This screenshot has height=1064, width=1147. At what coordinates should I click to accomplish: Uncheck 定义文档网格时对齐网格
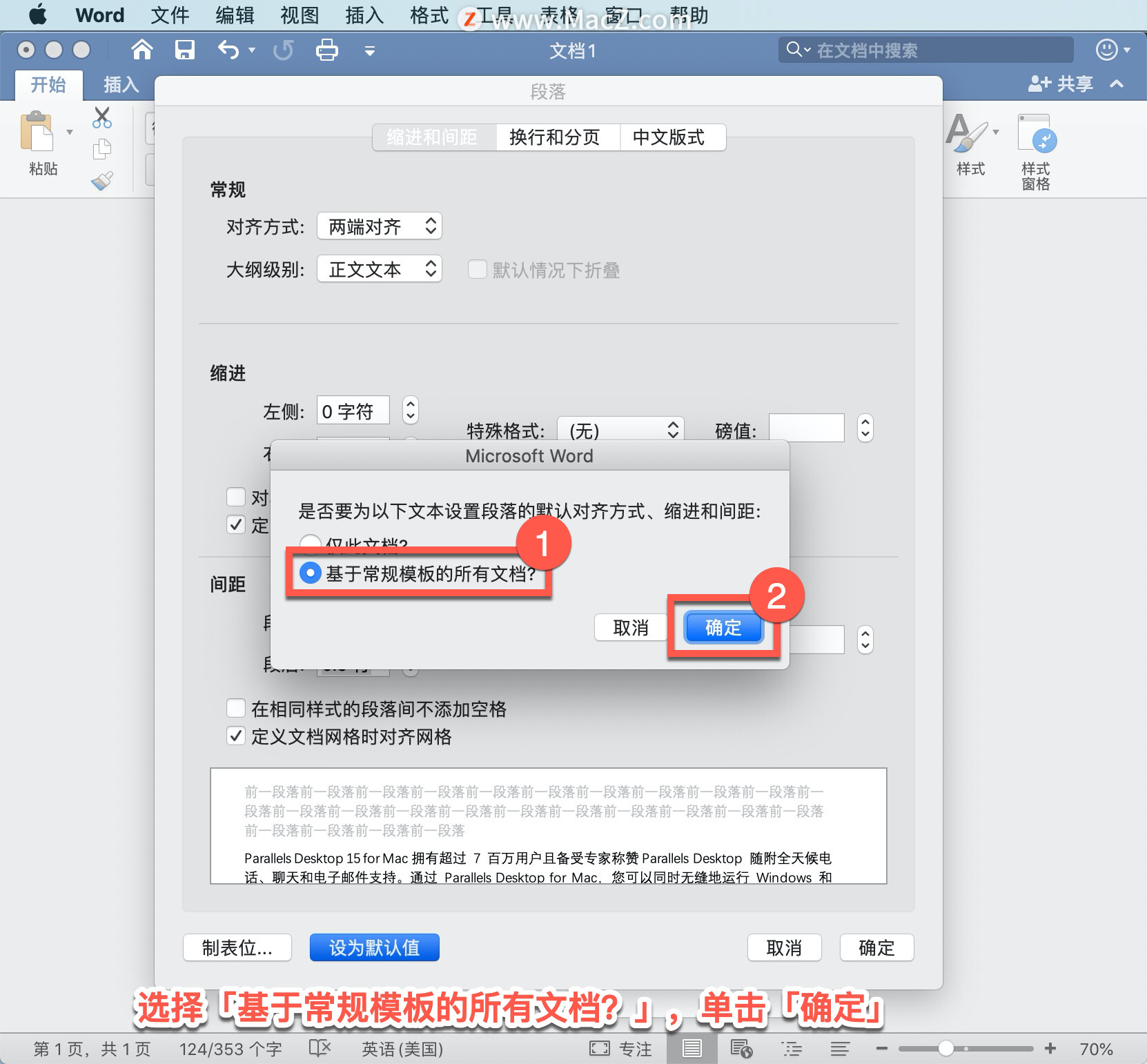[x=236, y=736]
